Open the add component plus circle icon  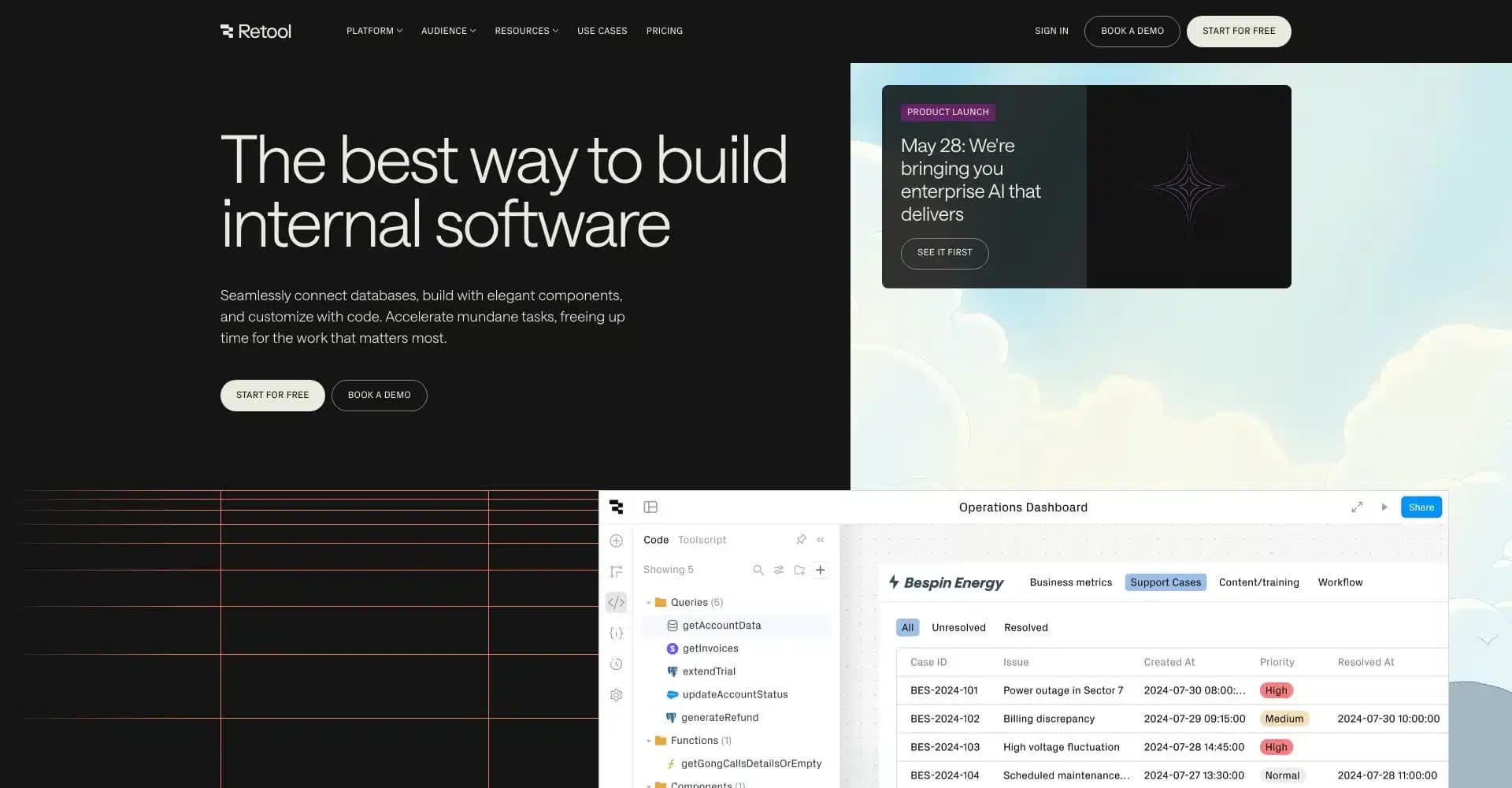point(616,541)
